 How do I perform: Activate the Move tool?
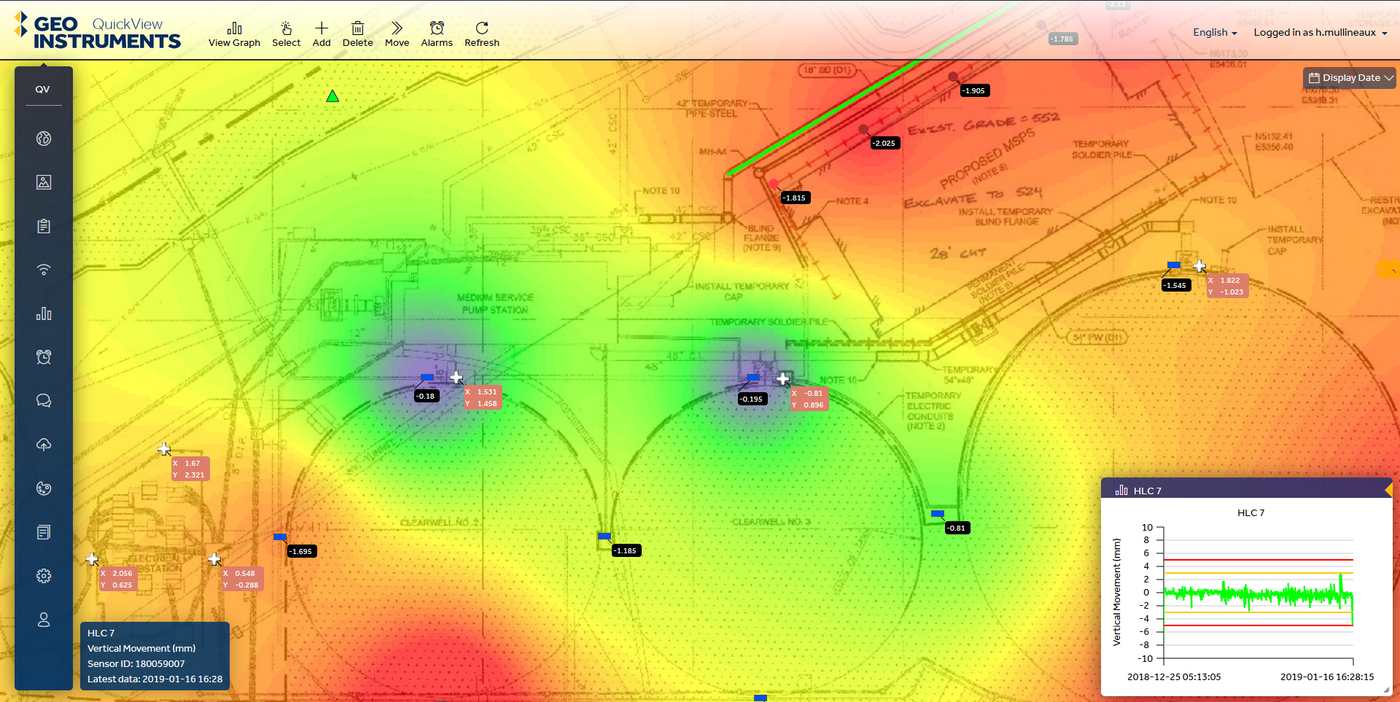[396, 32]
